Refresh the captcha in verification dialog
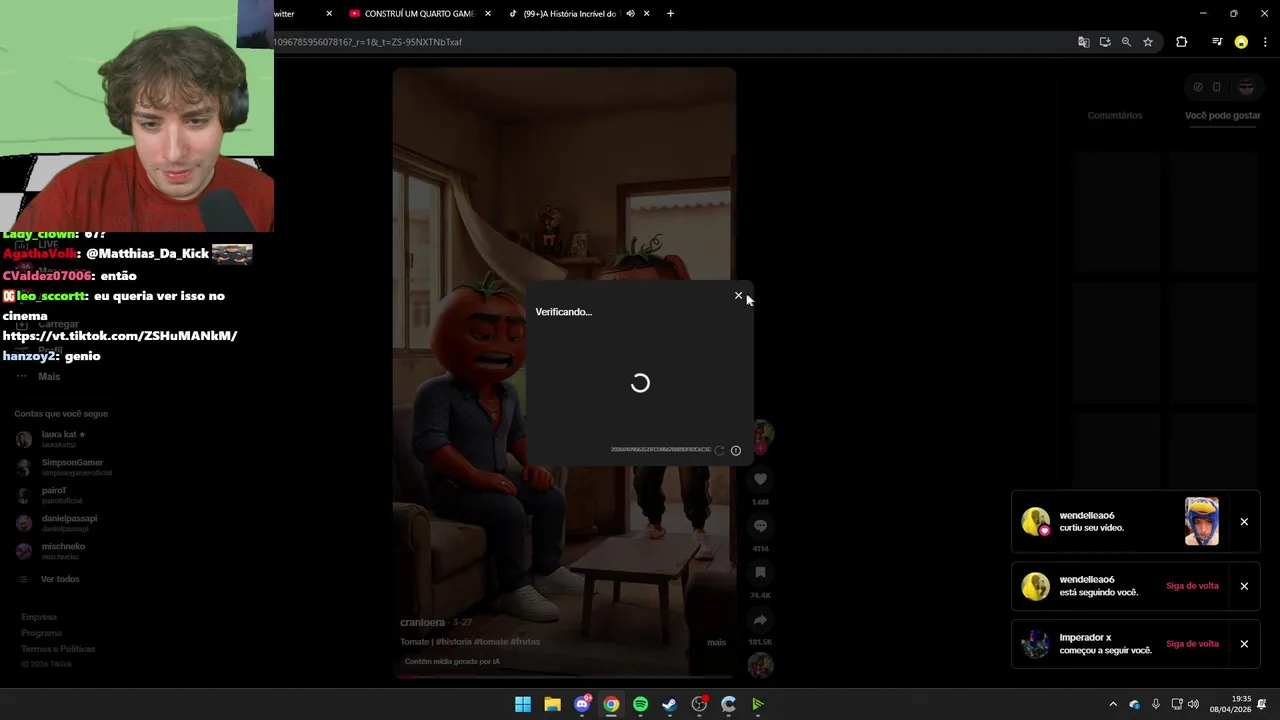This screenshot has height=720, width=1280. [x=719, y=450]
